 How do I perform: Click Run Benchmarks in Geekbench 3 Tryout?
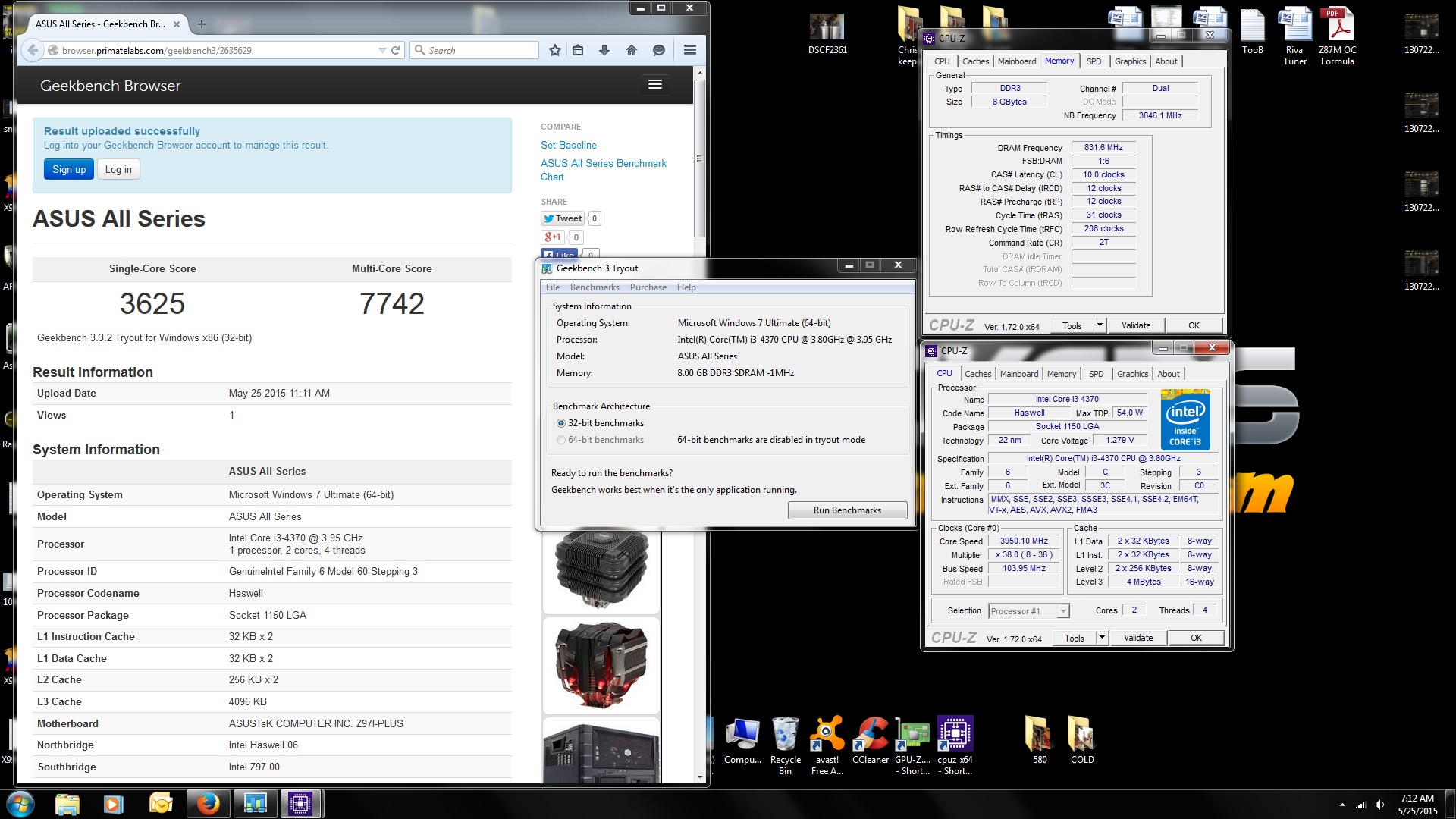pos(847,510)
